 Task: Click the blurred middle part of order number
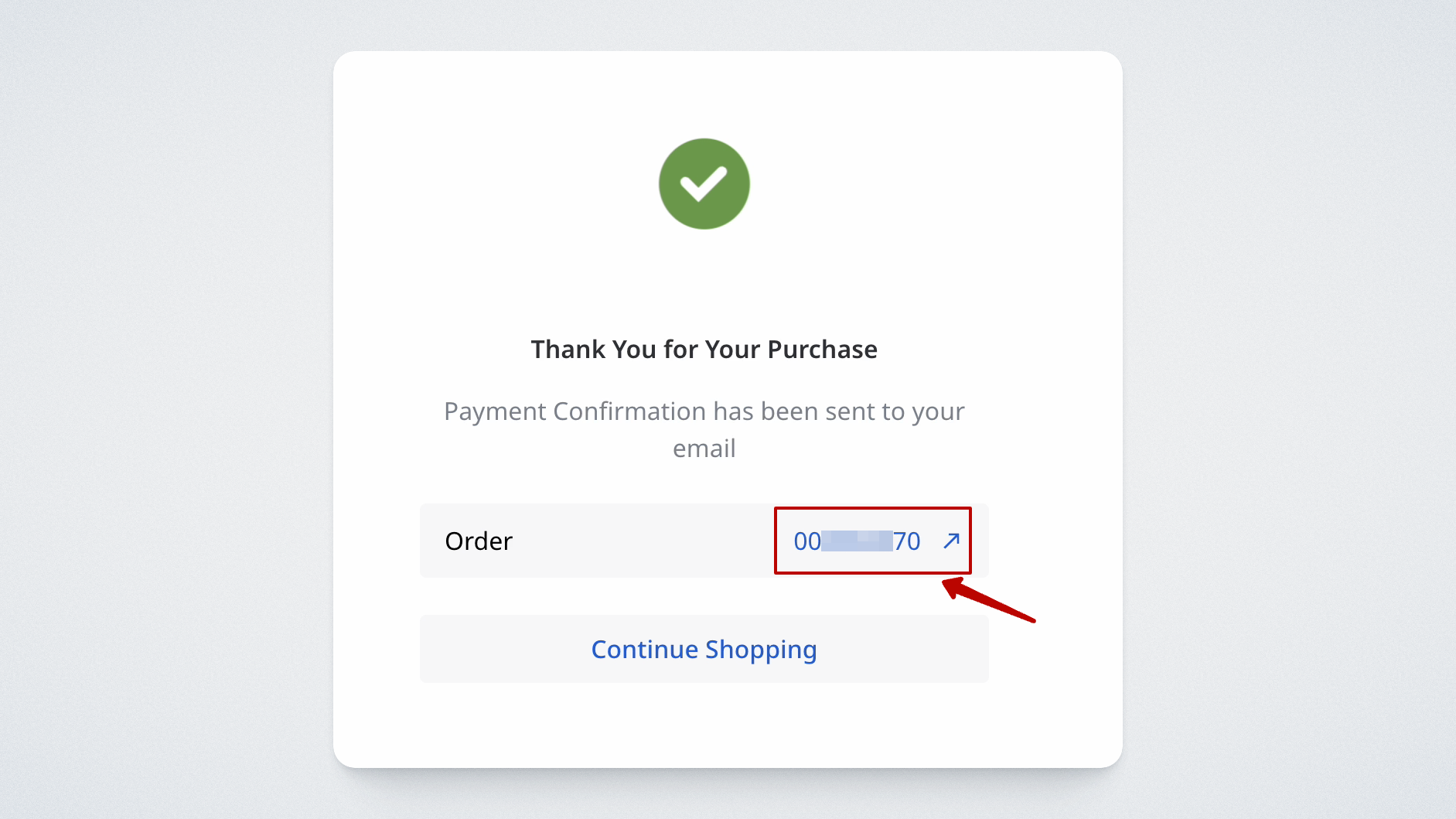pyautogui.click(x=857, y=541)
